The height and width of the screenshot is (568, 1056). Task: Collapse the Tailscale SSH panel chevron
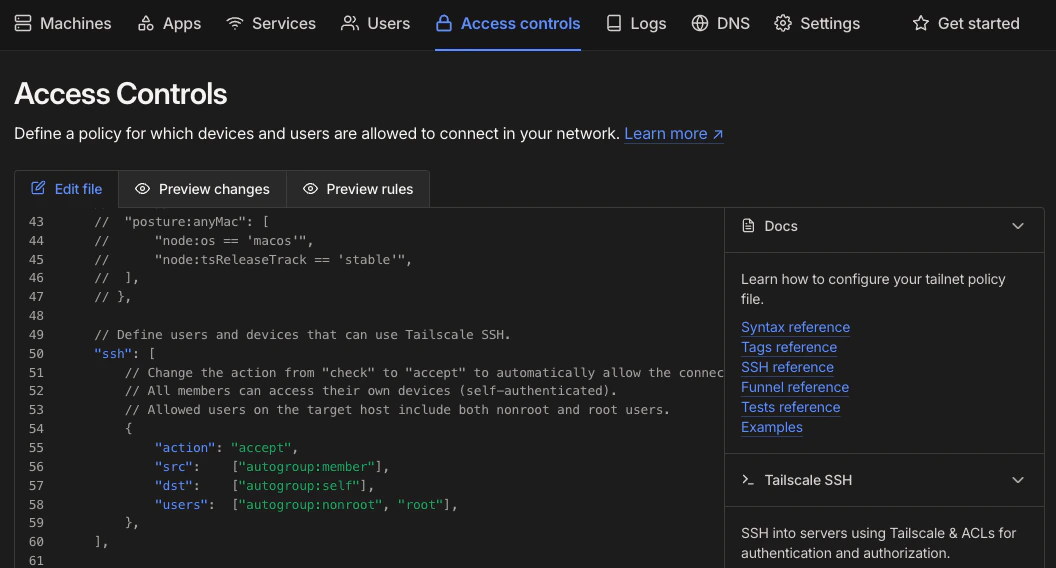pyautogui.click(x=1018, y=480)
